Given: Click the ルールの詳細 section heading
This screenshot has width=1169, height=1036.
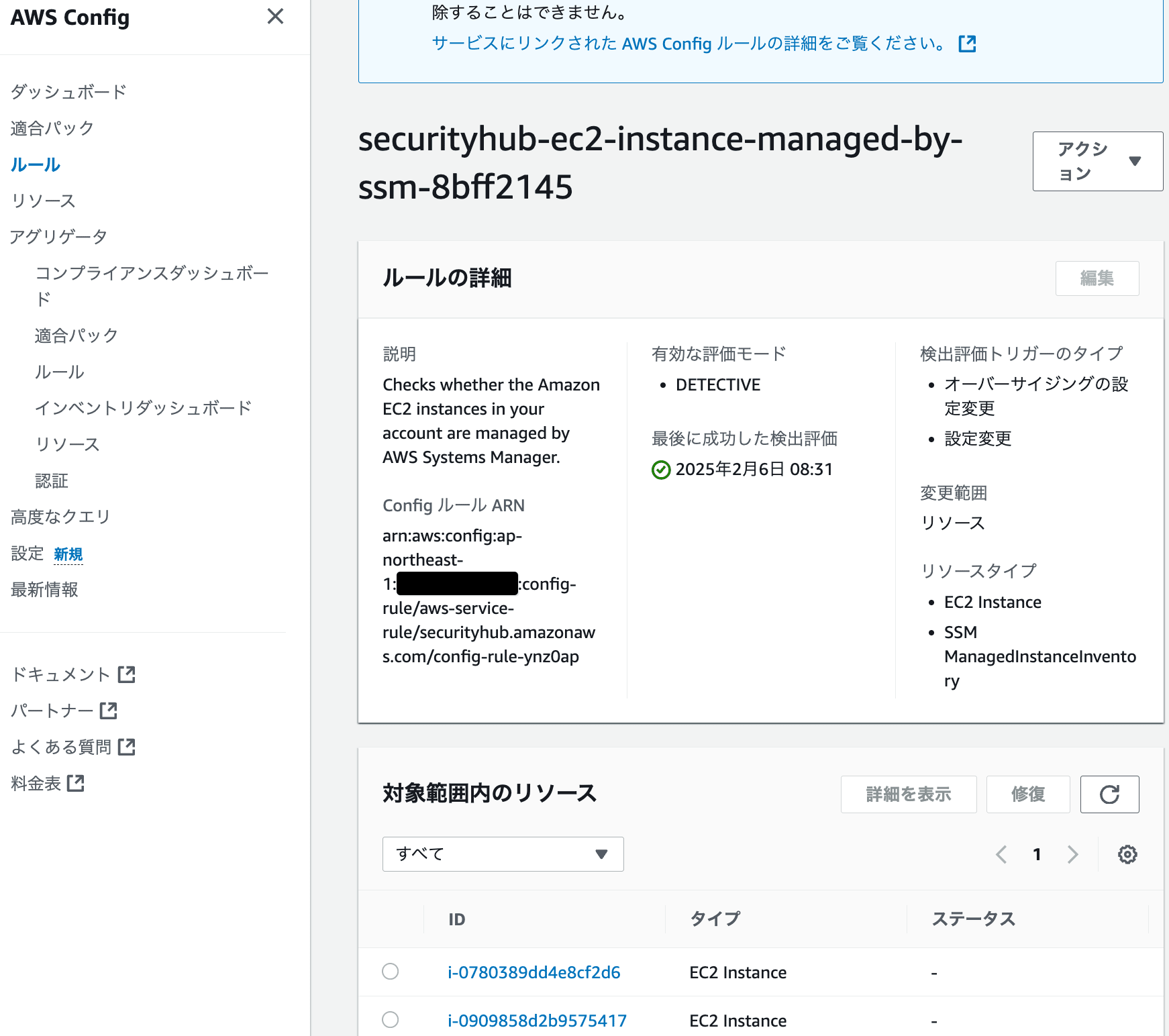Looking at the screenshot, I should [447, 278].
